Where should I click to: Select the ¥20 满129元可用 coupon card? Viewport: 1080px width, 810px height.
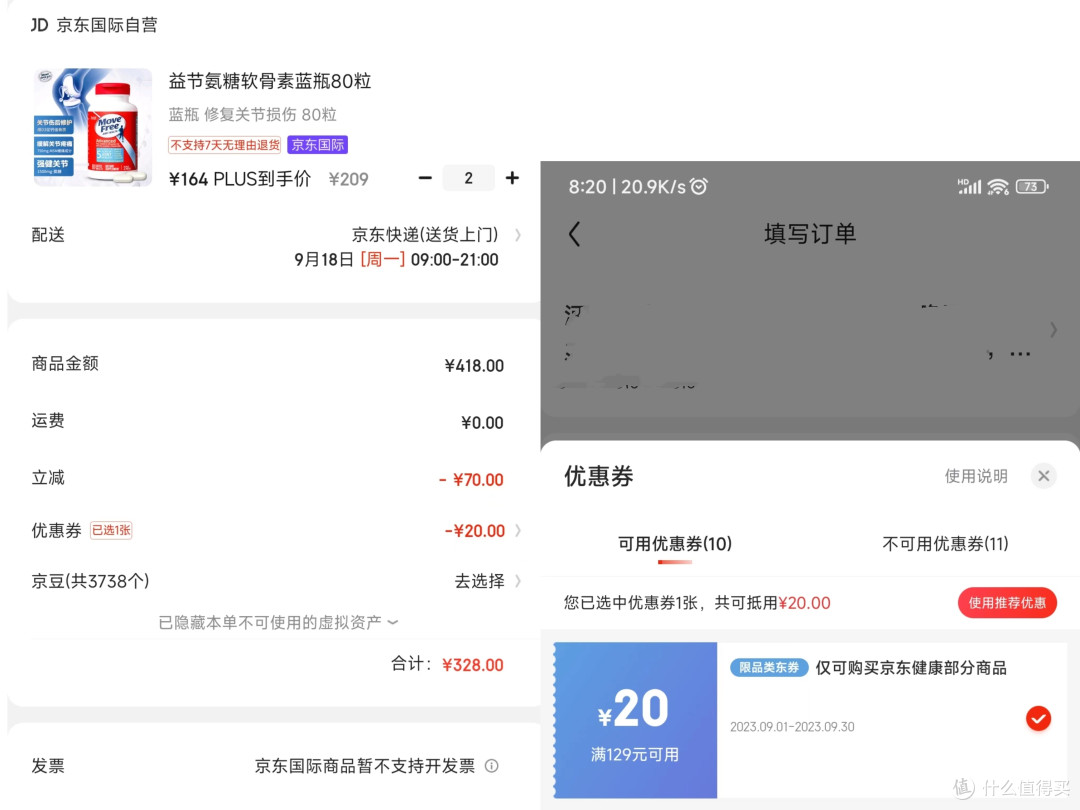[811, 720]
